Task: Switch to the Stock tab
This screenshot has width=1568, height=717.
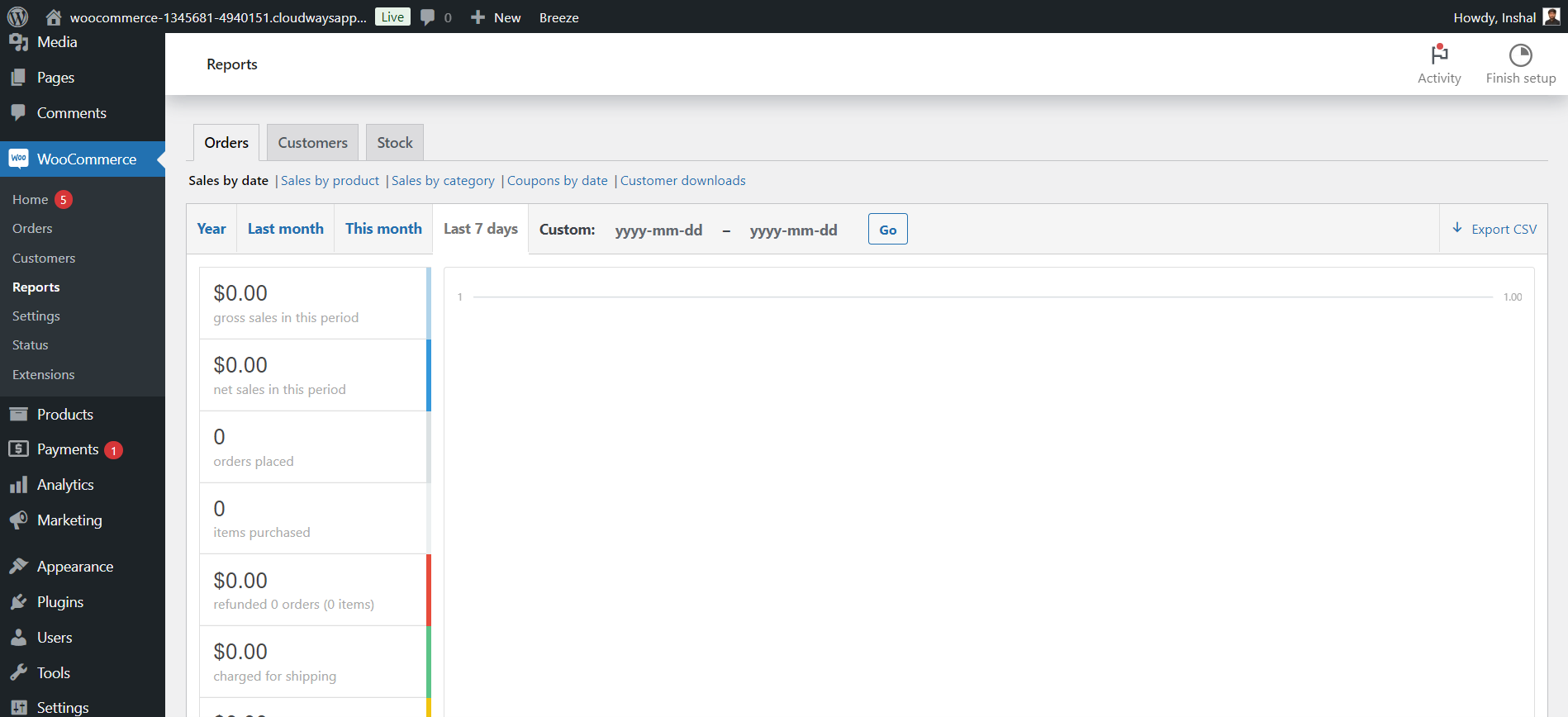Action: click(395, 143)
